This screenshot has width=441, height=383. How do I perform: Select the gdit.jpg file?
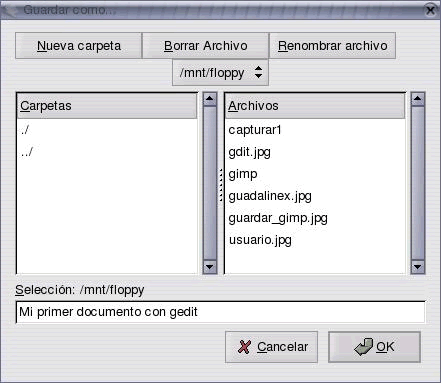coord(315,152)
